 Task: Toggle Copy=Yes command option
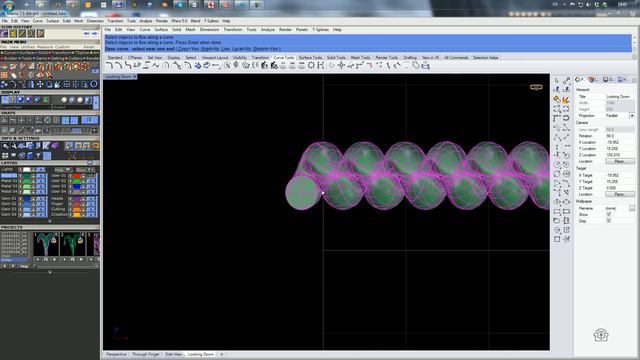click(x=189, y=49)
